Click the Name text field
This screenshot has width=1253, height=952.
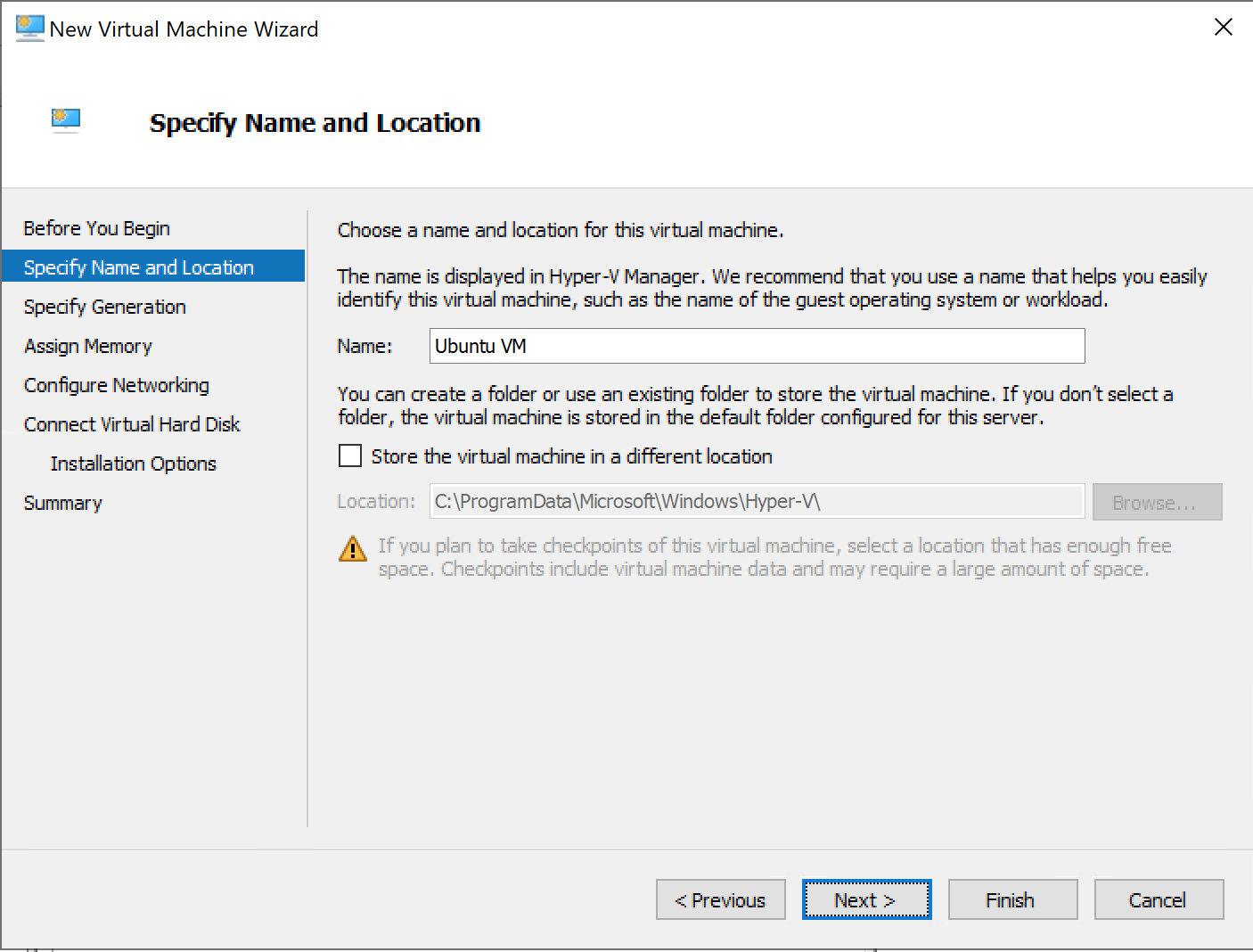coord(757,346)
